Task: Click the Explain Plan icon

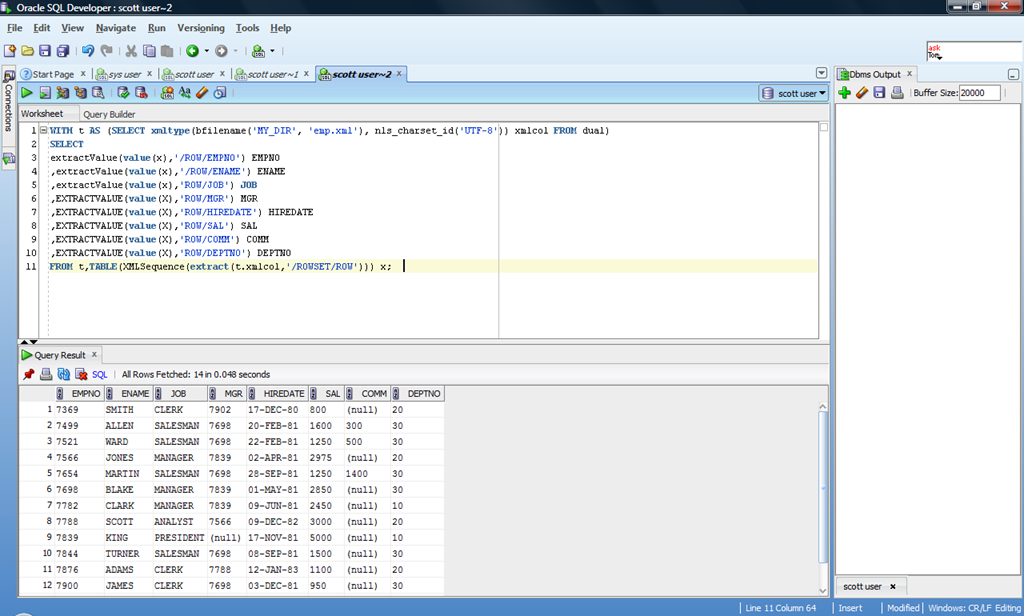Action: pyautogui.click(x=80, y=93)
